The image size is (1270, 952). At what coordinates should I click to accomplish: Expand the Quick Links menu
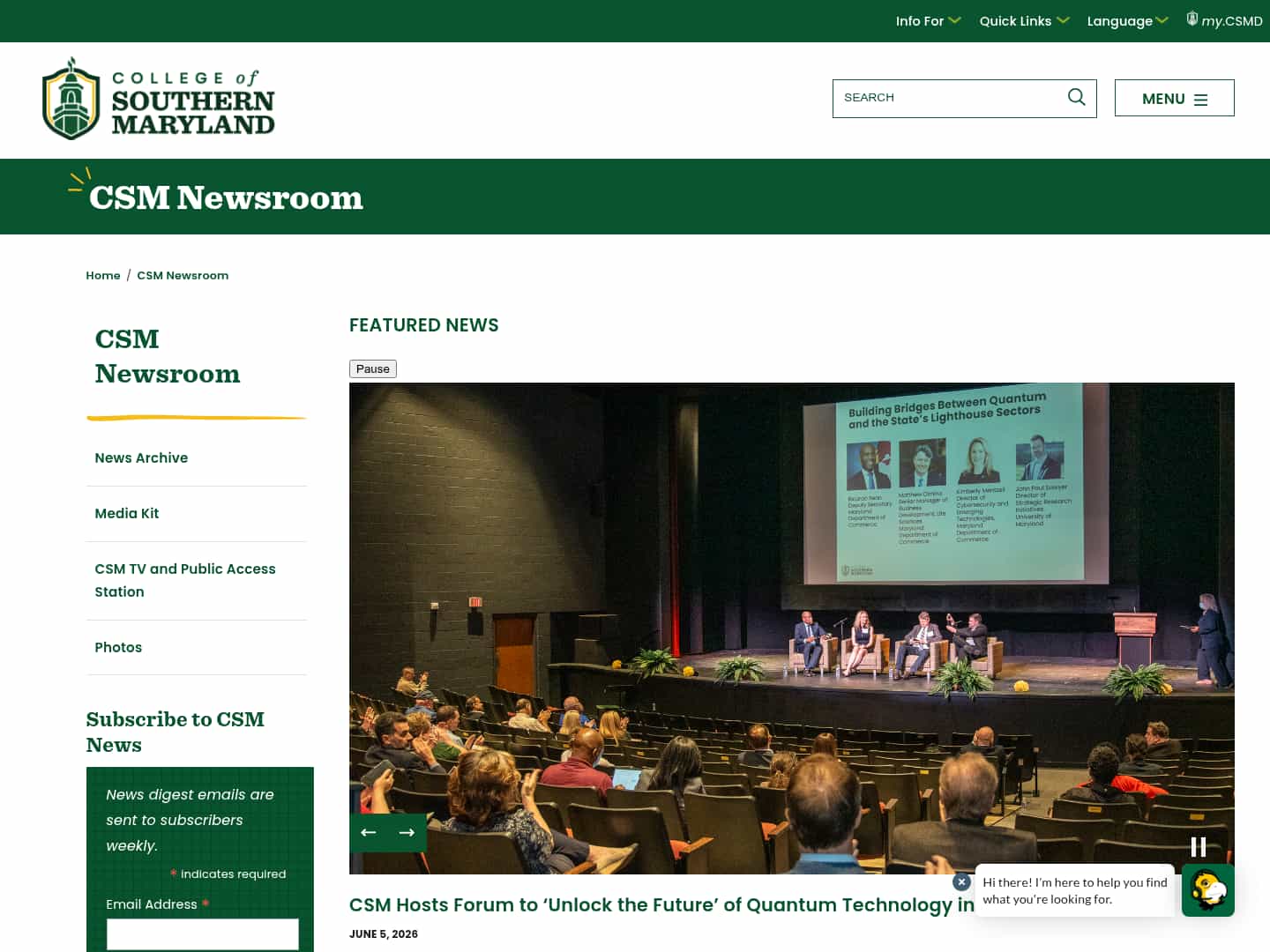[1024, 21]
